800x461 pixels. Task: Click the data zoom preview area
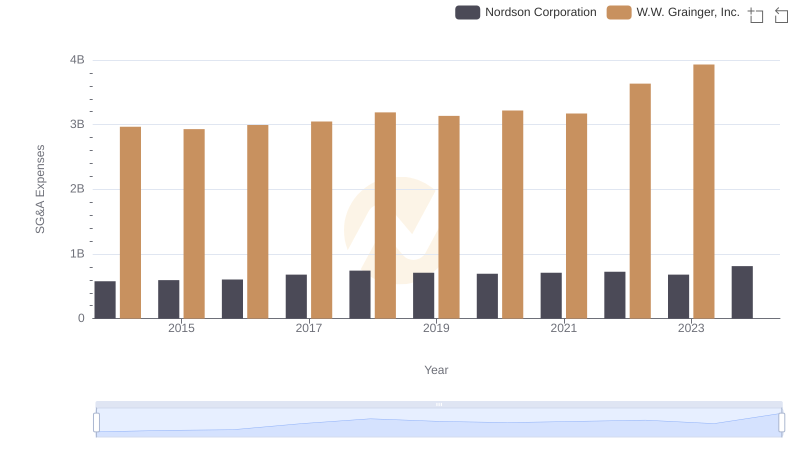(439, 423)
